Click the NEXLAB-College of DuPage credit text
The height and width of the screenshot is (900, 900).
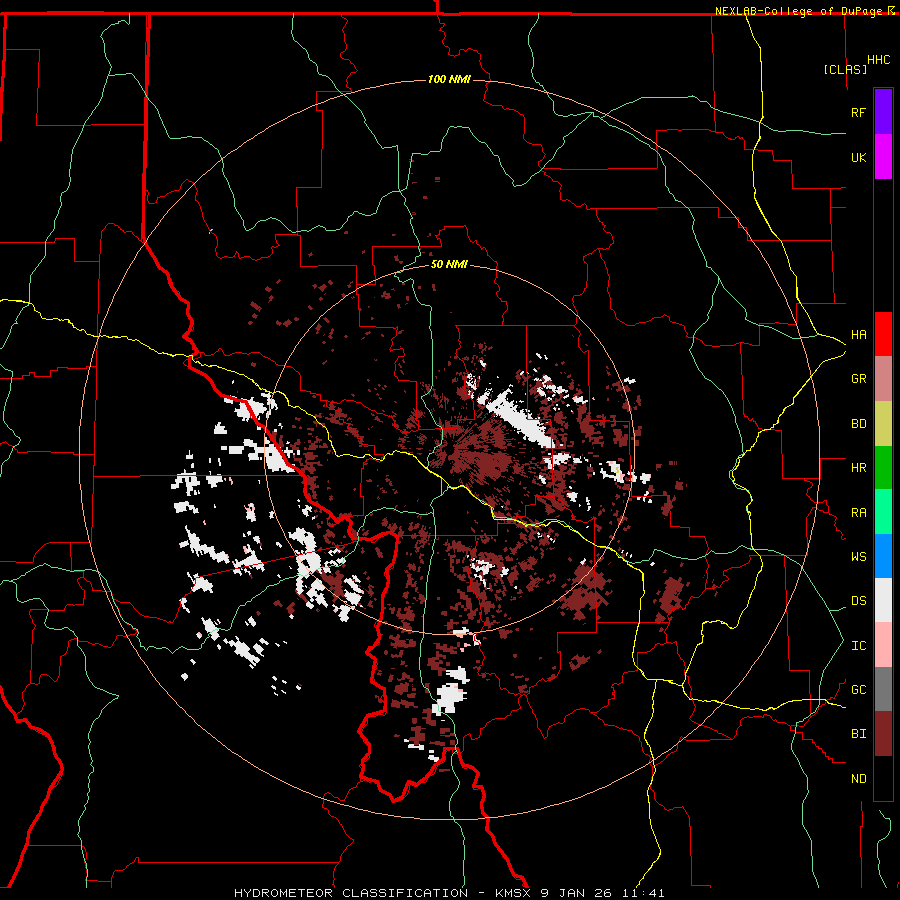coord(798,11)
